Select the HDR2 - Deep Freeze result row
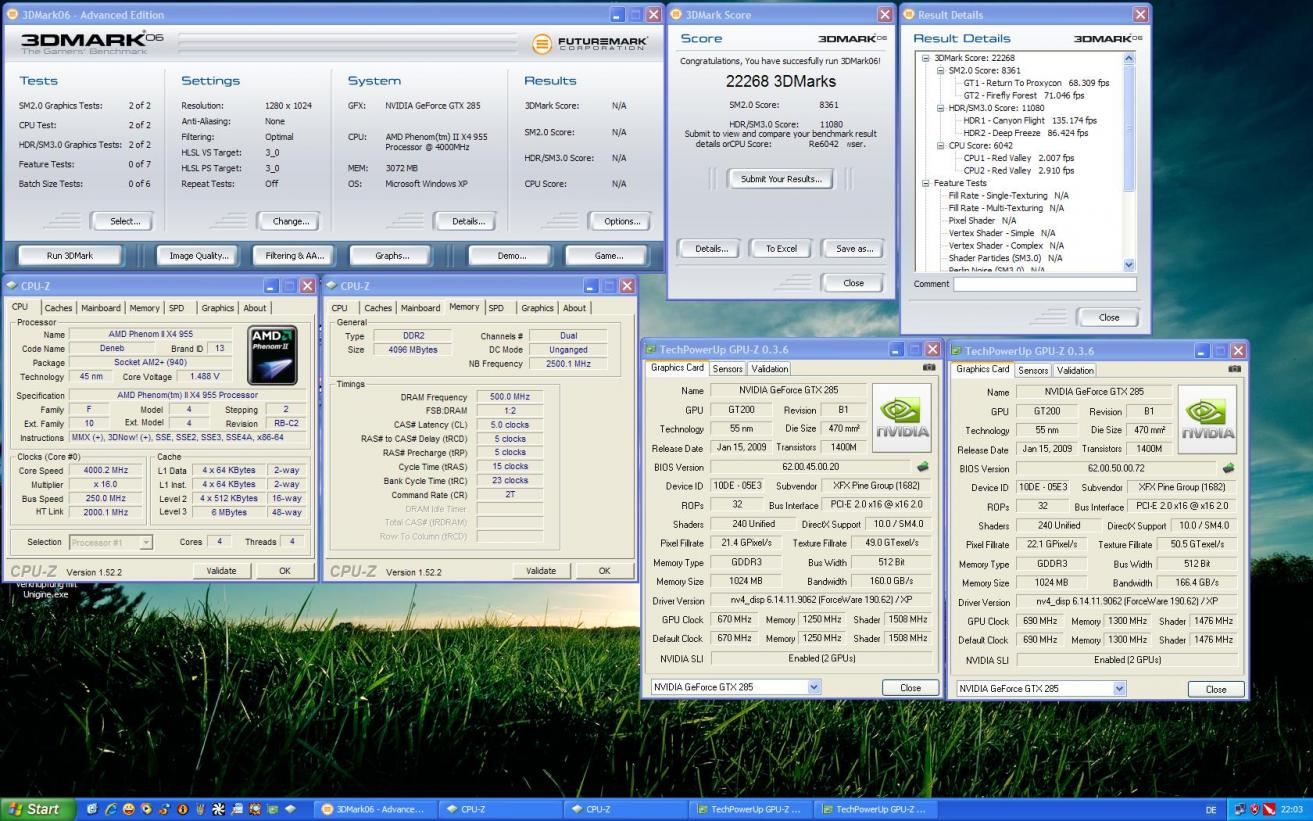Viewport: 1313px width, 821px height. [1026, 133]
